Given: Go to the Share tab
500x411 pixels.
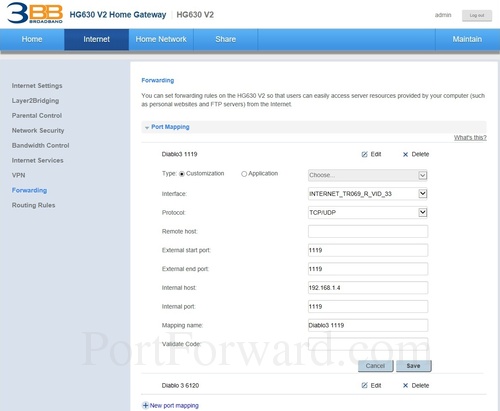Looking at the screenshot, I should [226, 39].
